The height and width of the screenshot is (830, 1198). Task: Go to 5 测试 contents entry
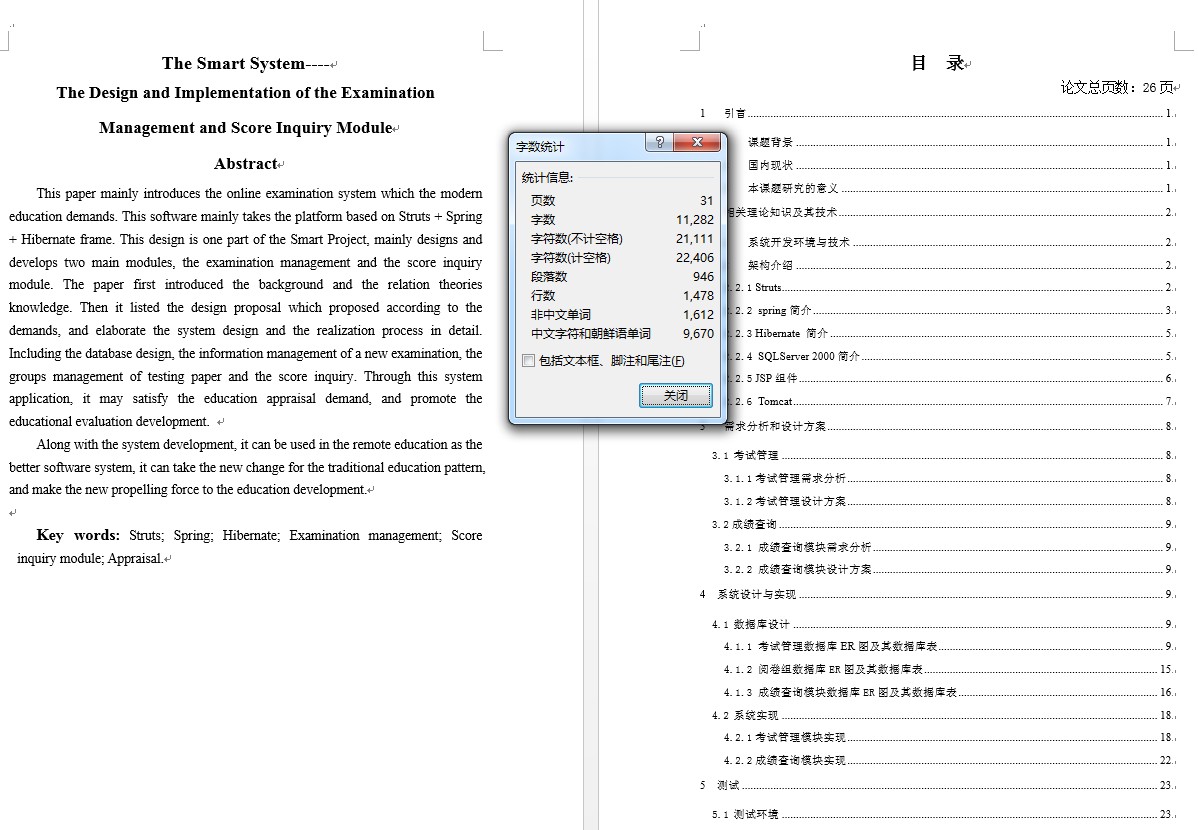(x=937, y=786)
